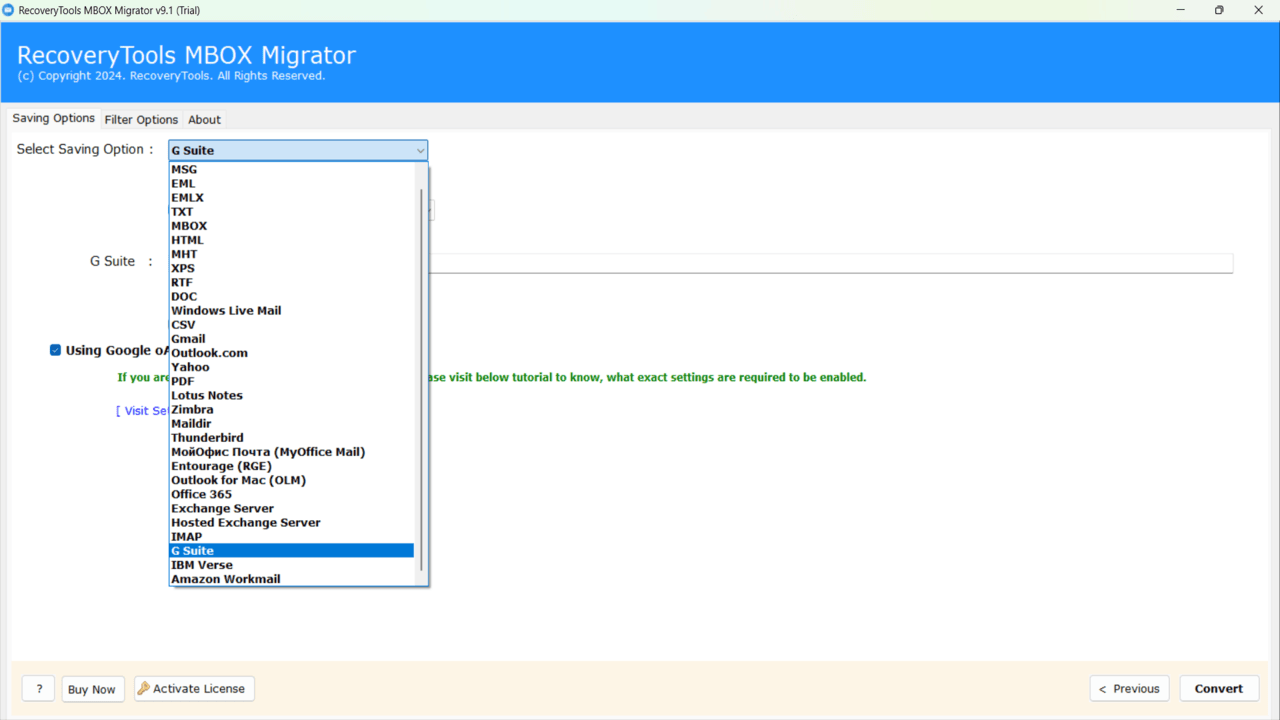The image size is (1280, 720).
Task: Switch to the Saving Options tab
Action: [x=54, y=118]
